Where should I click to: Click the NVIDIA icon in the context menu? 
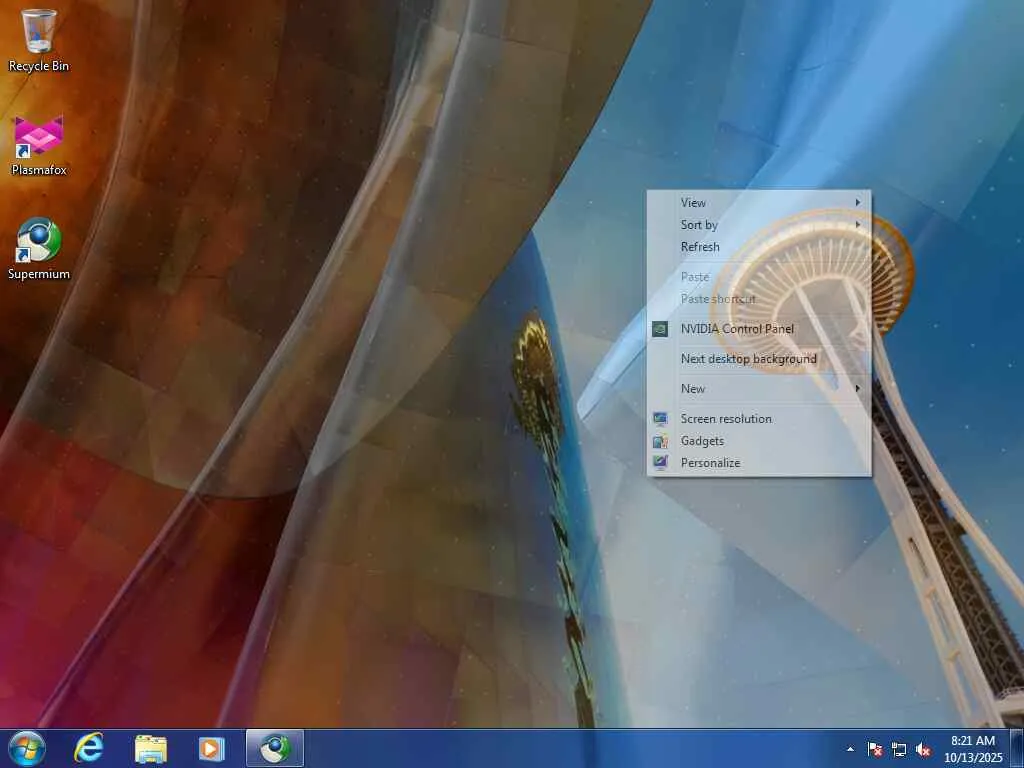(660, 329)
